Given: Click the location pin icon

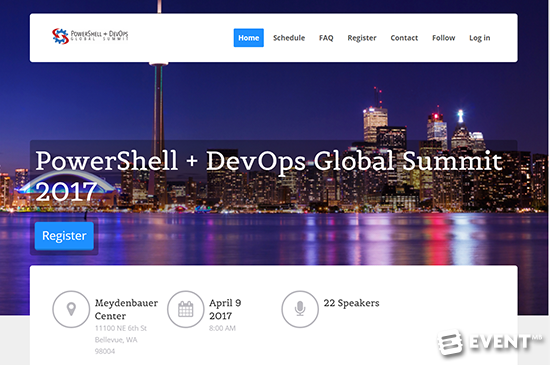Looking at the screenshot, I should (71, 309).
